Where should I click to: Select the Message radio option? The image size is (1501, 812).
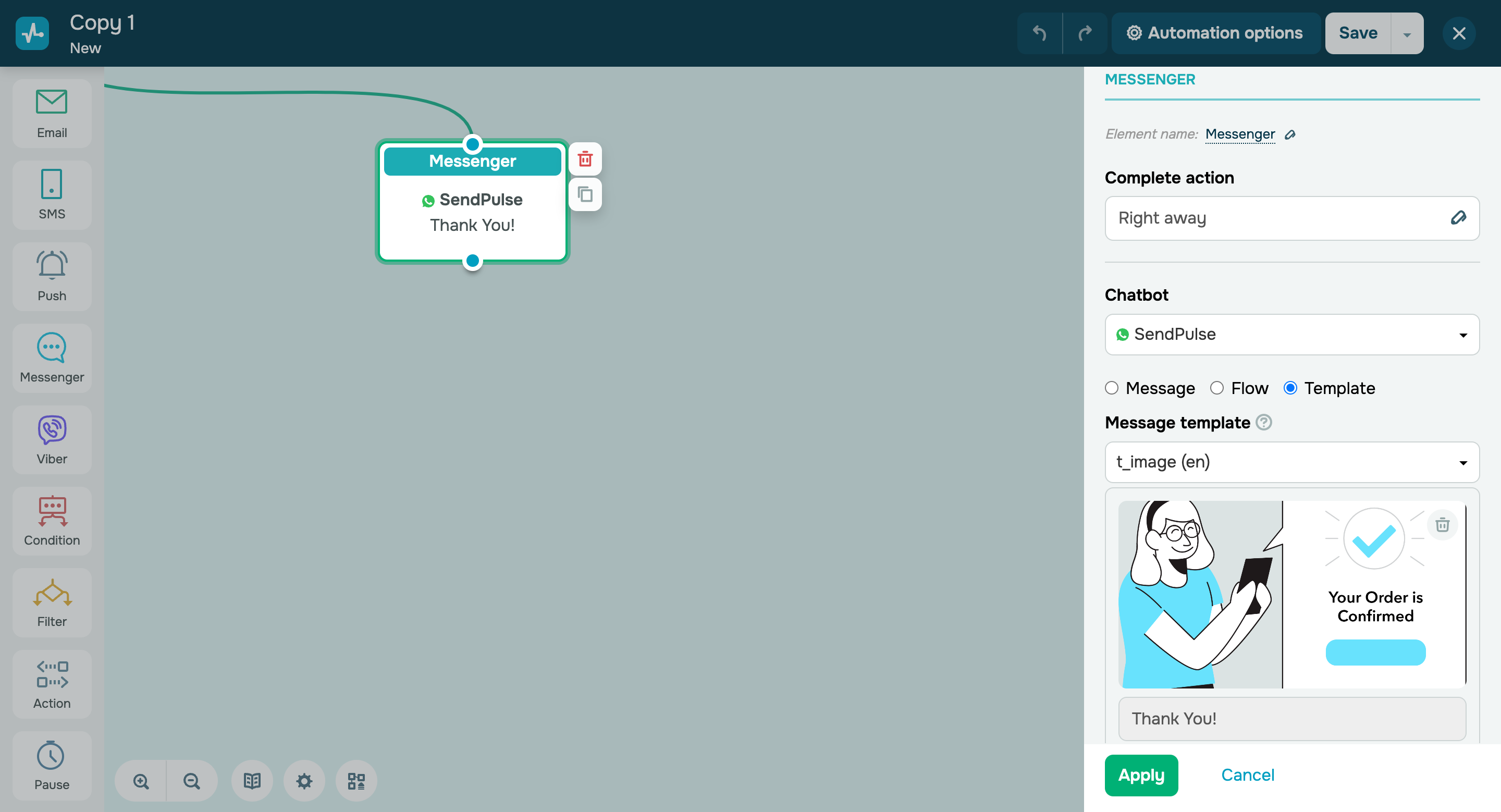1112,388
